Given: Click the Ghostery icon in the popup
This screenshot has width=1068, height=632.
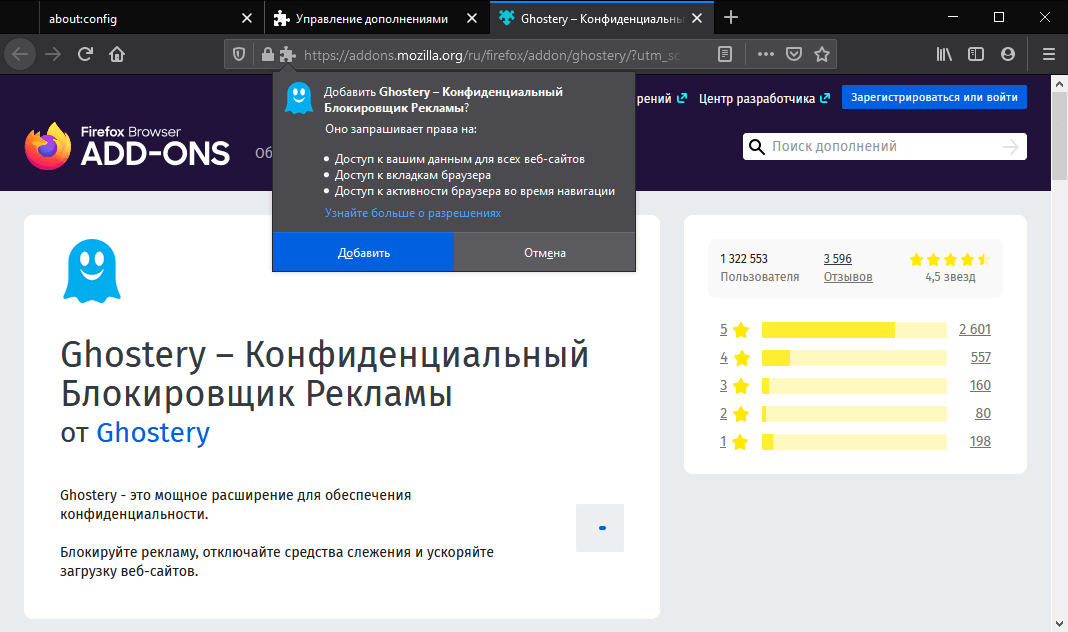Looking at the screenshot, I should [x=298, y=99].
